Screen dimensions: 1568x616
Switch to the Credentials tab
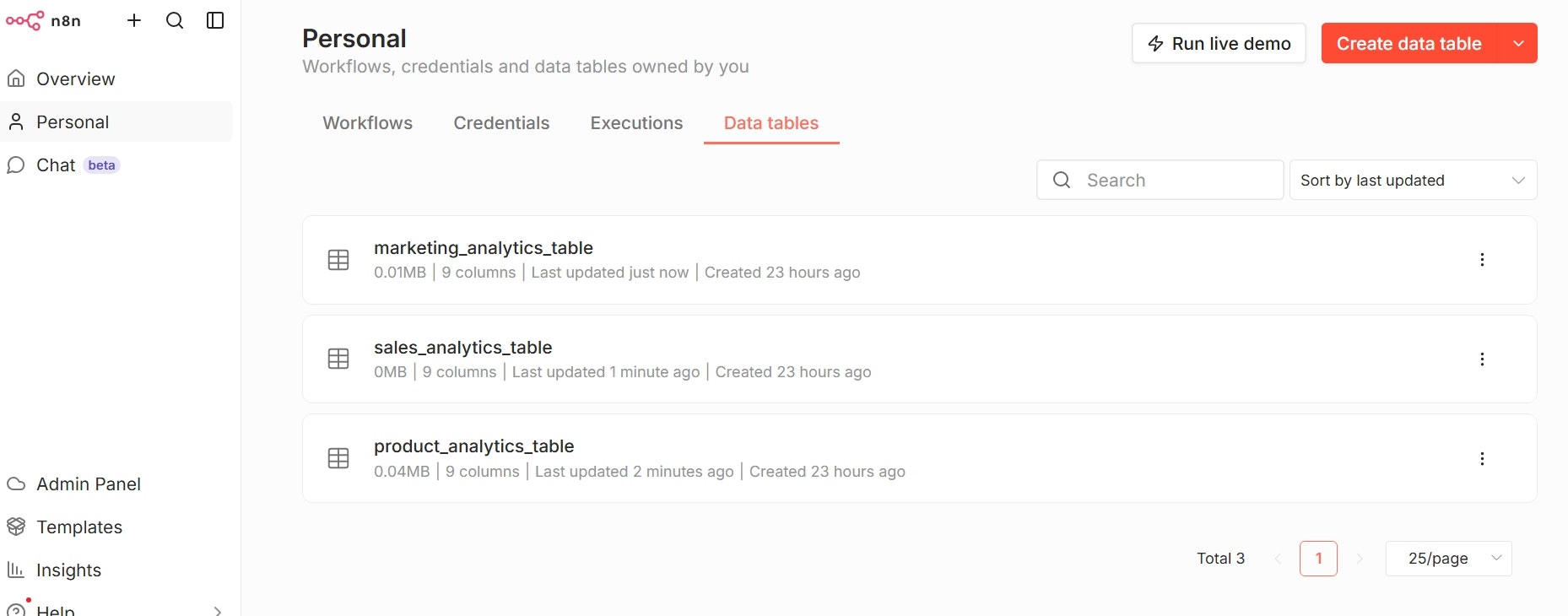tap(501, 123)
